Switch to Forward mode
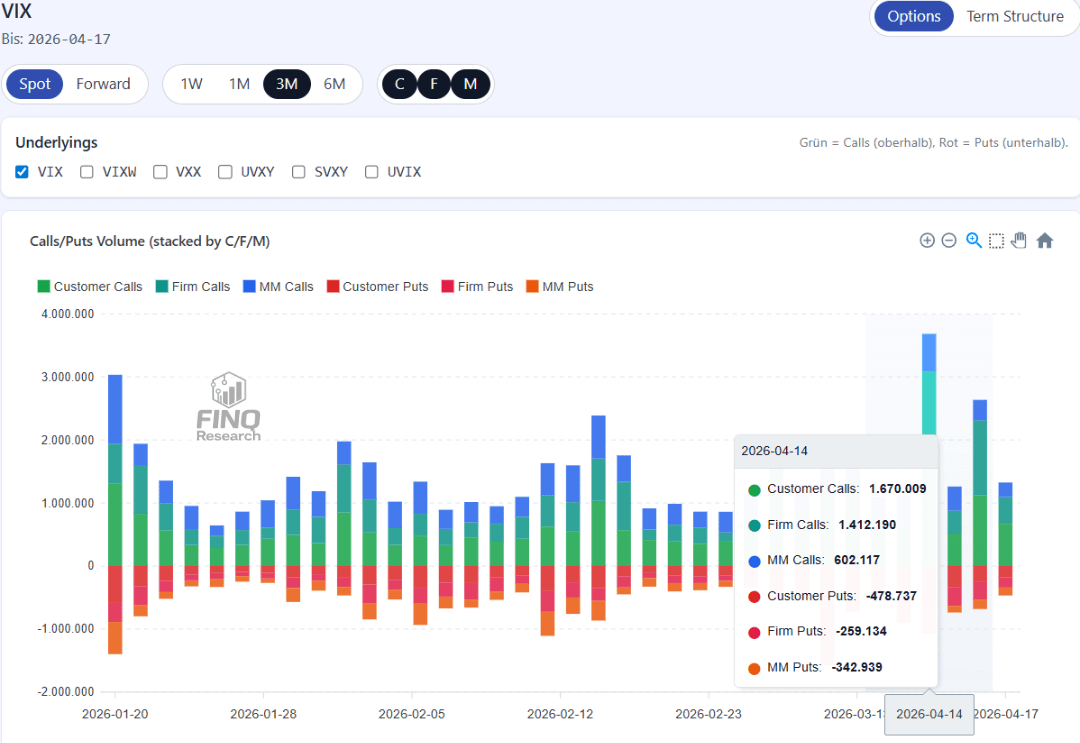 pyautogui.click(x=103, y=84)
